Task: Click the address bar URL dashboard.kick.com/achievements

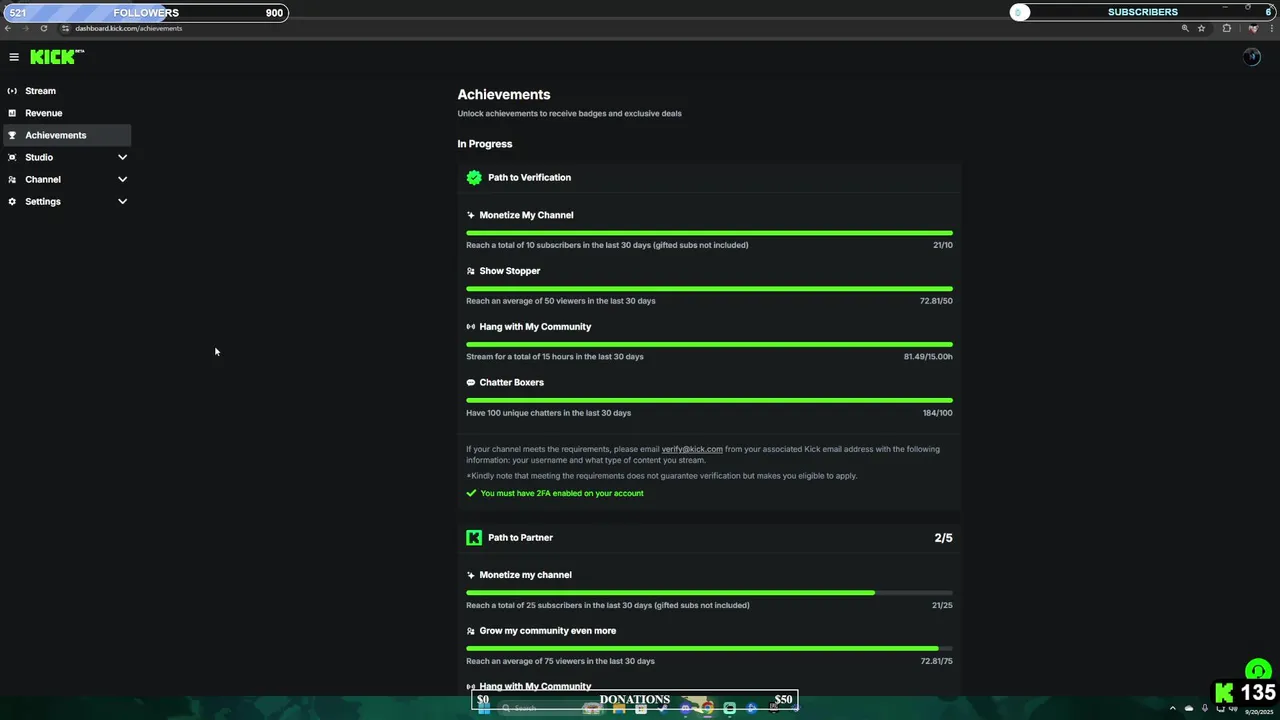Action: (x=128, y=28)
